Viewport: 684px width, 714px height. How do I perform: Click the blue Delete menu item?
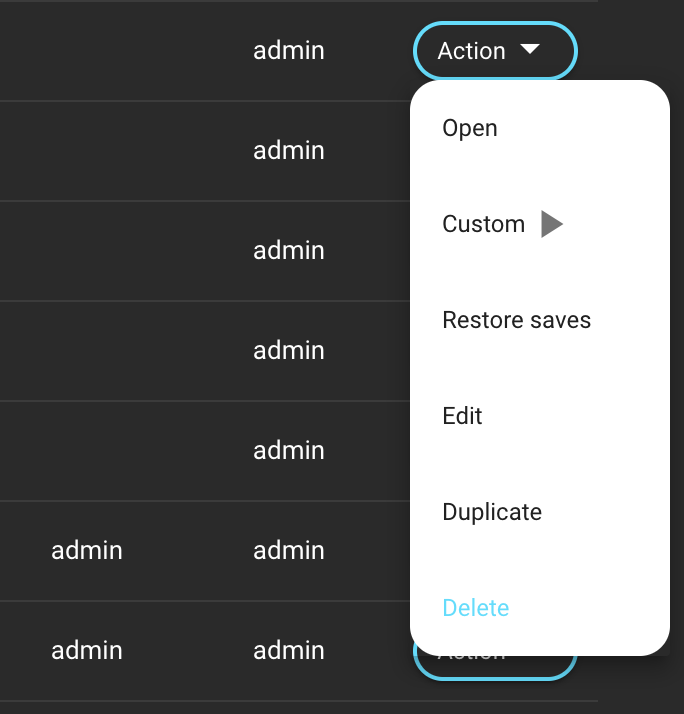(476, 608)
